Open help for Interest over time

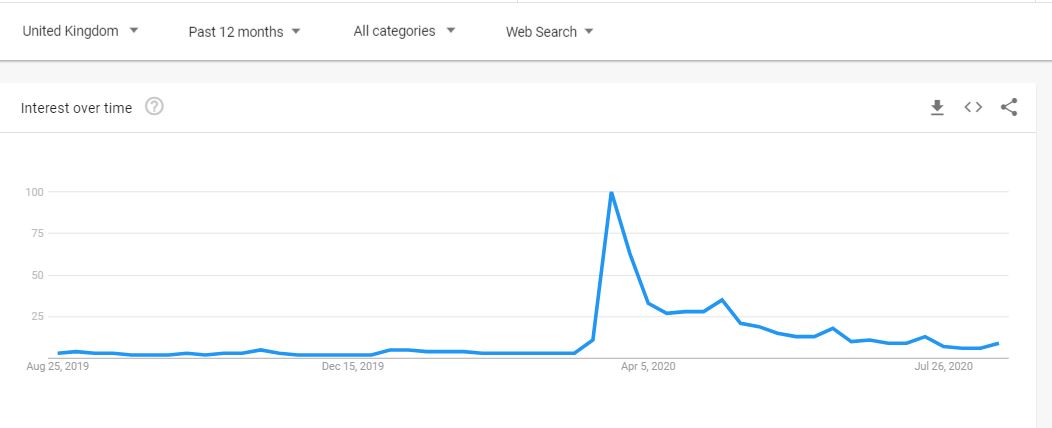[154, 107]
